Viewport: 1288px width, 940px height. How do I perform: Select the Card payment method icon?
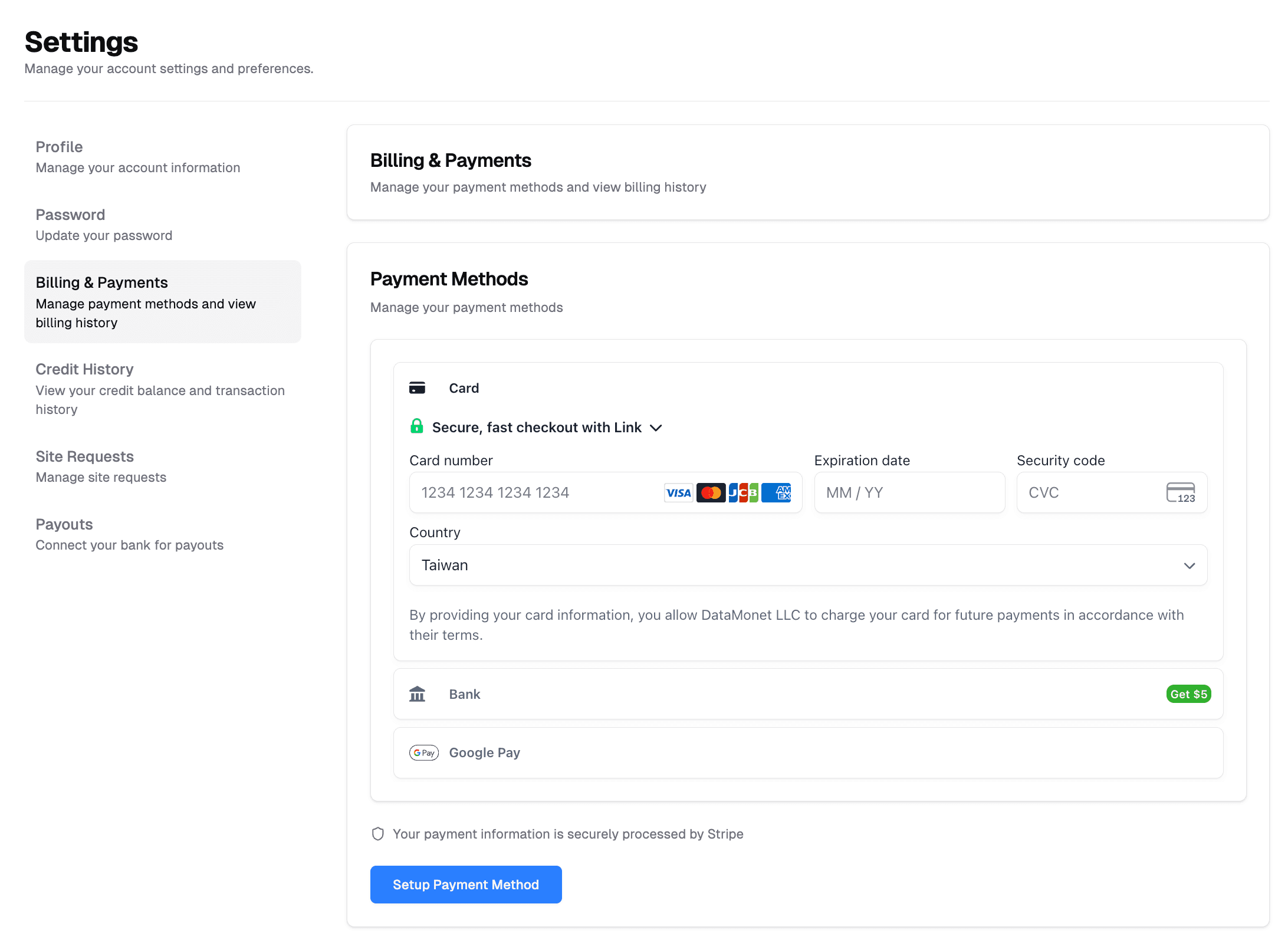[x=418, y=388]
